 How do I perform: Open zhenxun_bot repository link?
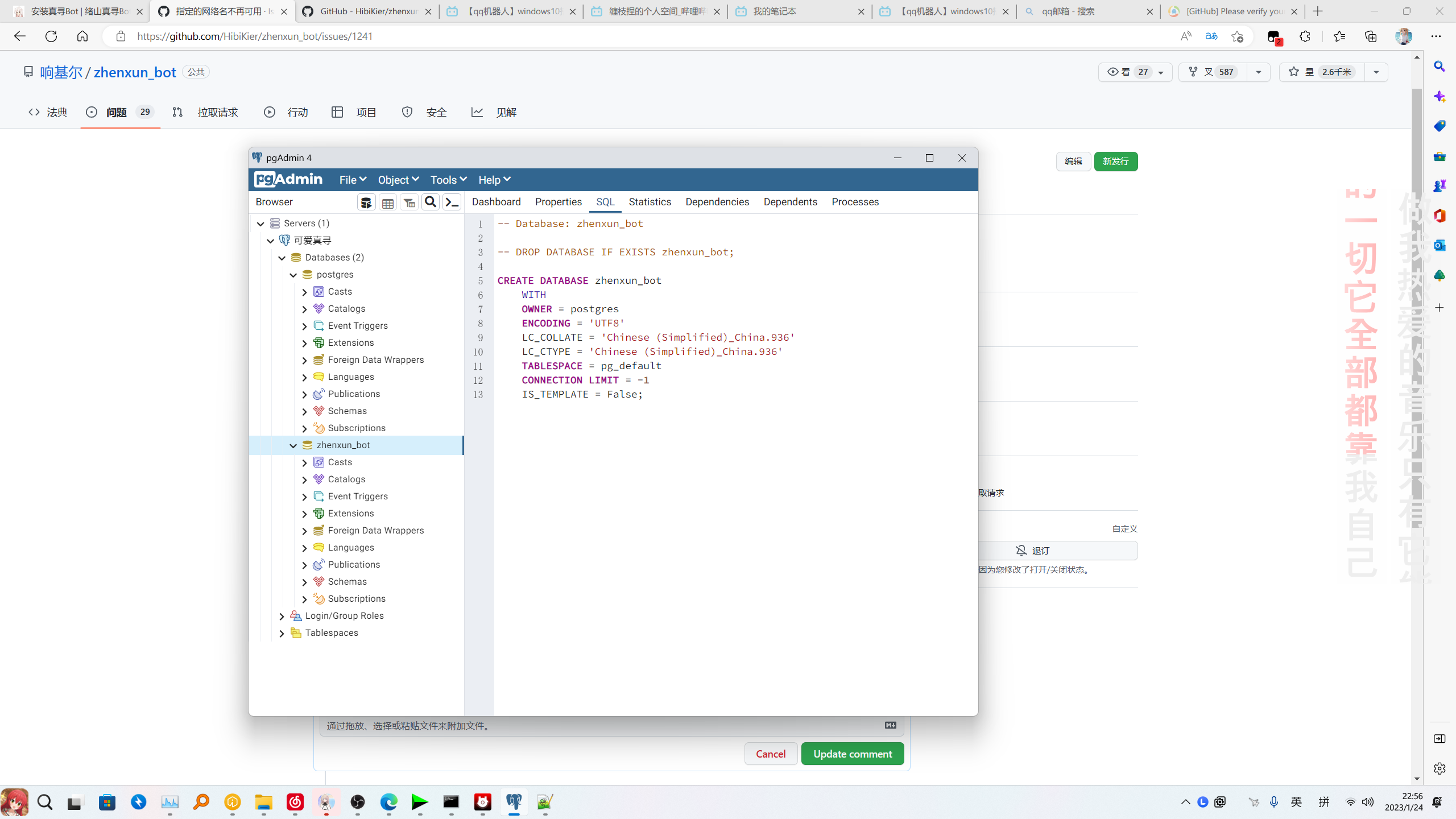tap(135, 72)
